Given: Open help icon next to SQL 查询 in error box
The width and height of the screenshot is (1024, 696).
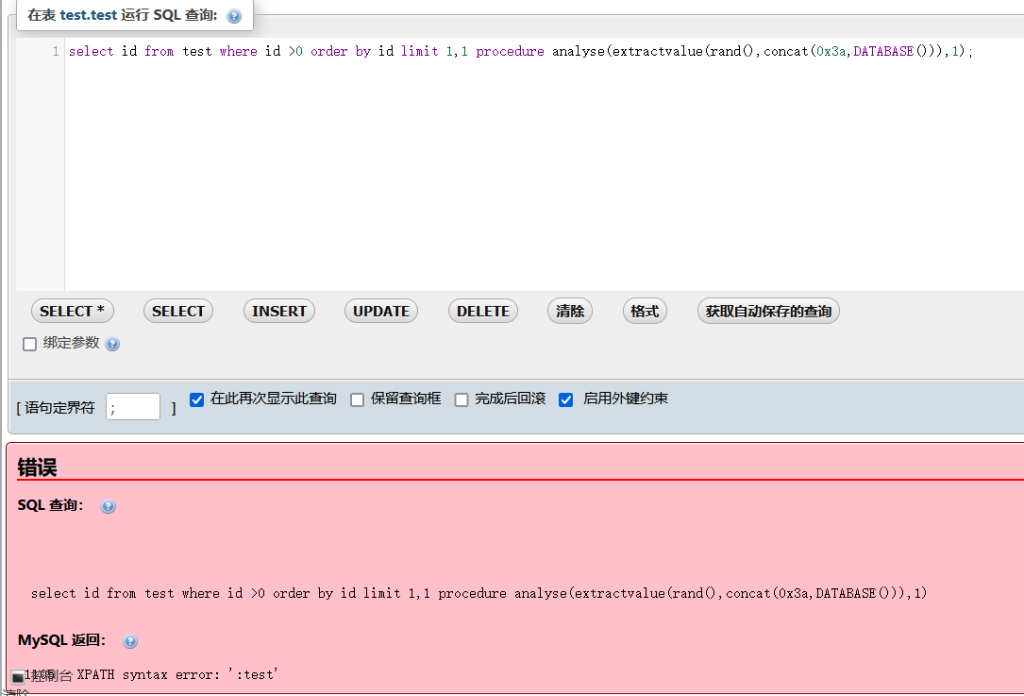Looking at the screenshot, I should pos(107,506).
